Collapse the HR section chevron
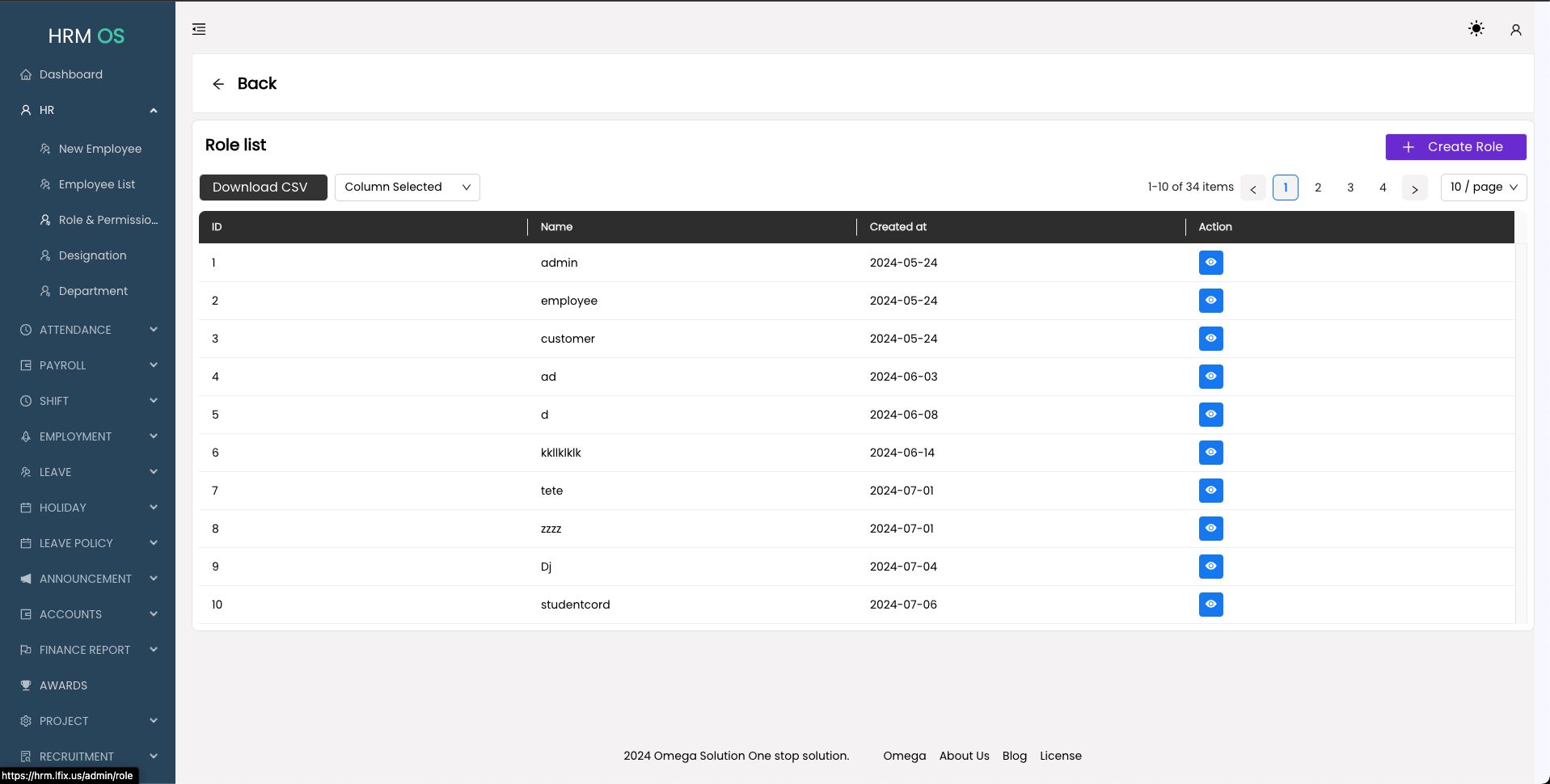The image size is (1550, 784). pyautogui.click(x=154, y=110)
